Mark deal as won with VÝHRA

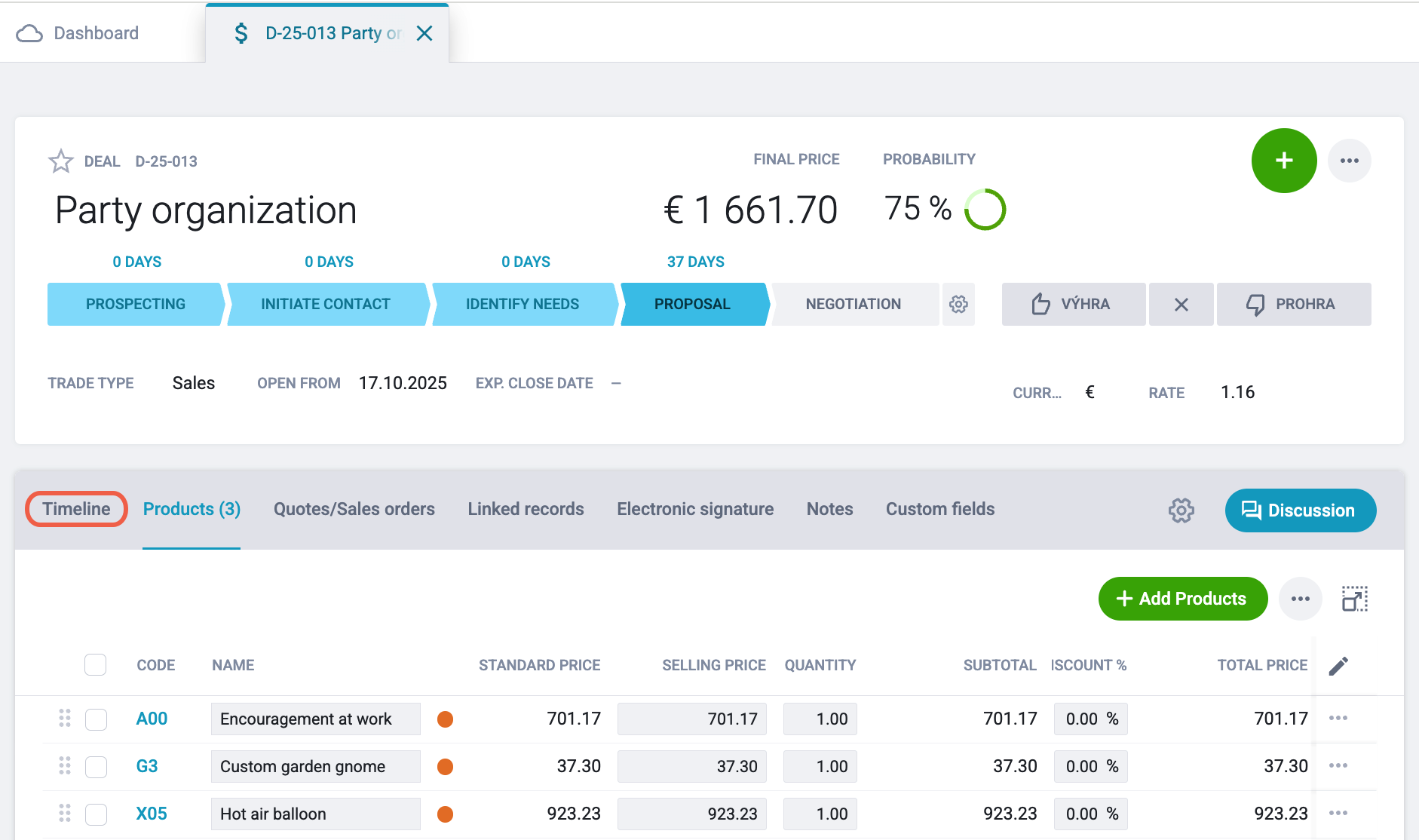1074,304
